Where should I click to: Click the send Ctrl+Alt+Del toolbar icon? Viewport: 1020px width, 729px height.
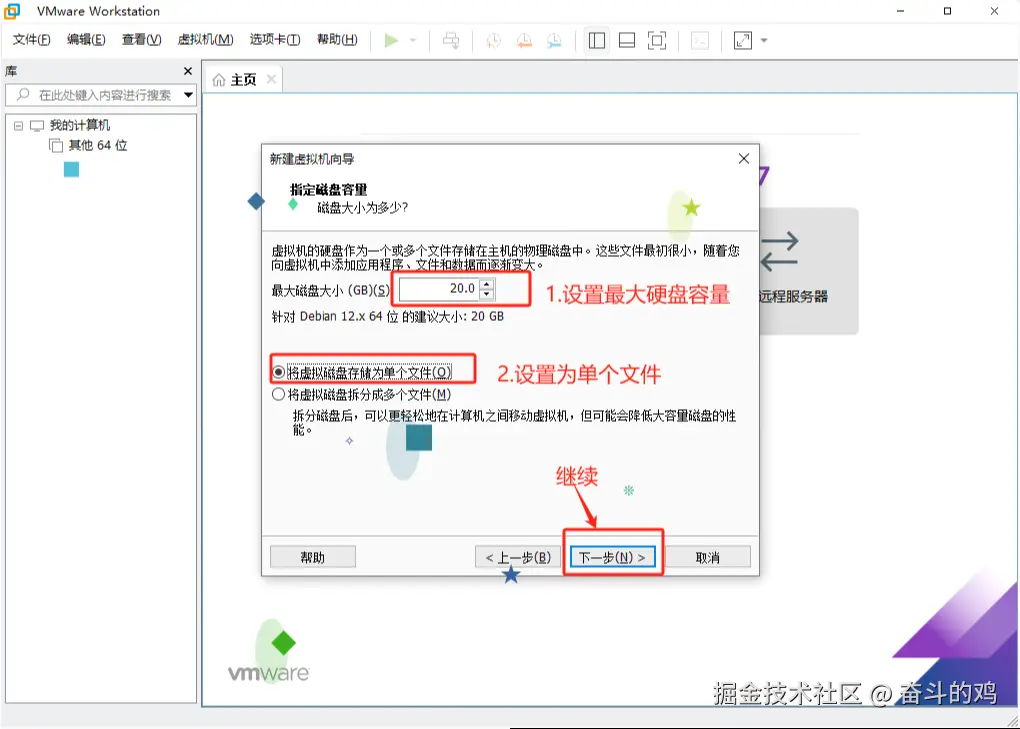(451, 40)
